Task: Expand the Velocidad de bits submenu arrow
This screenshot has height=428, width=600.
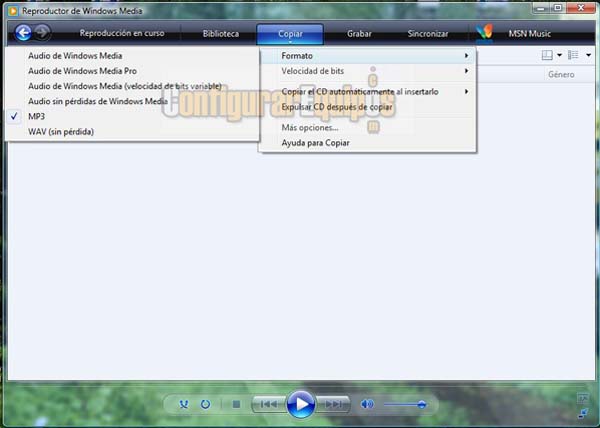Action: 466,71
